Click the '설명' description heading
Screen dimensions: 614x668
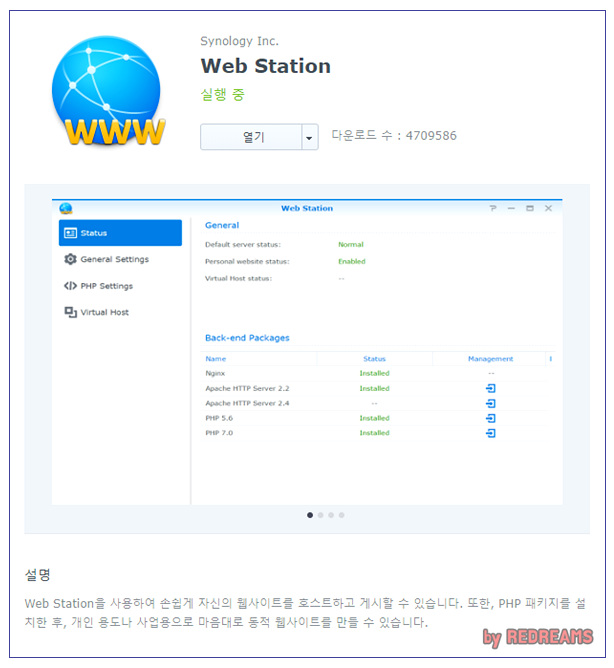point(37,575)
